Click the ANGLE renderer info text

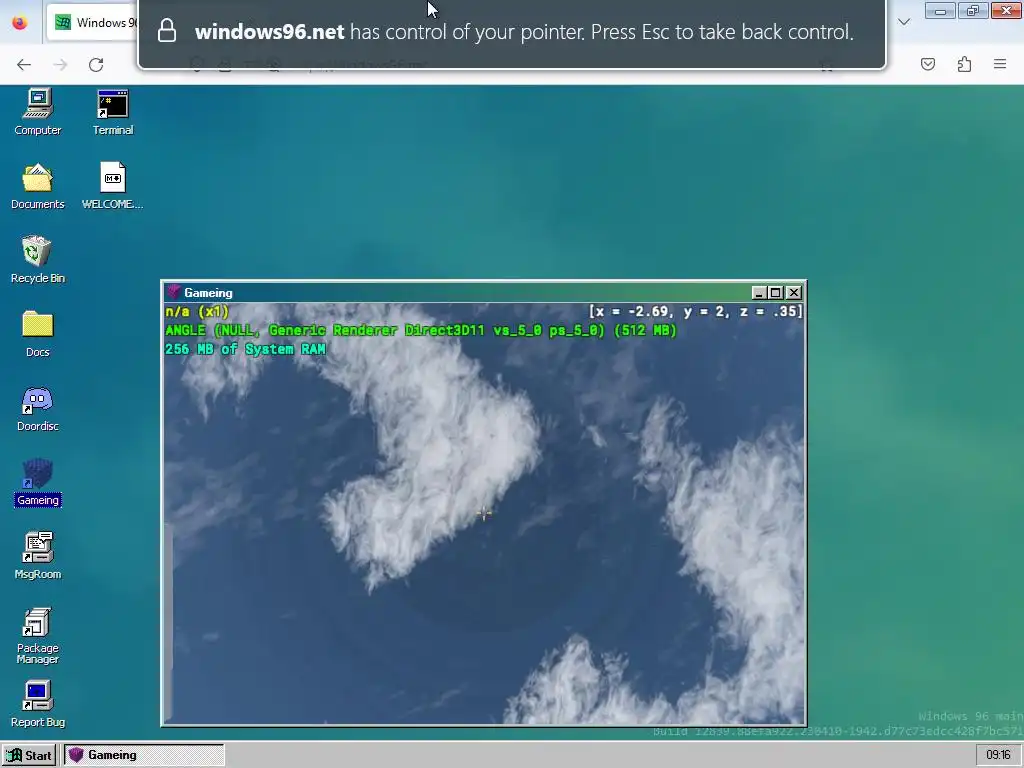pyautogui.click(x=421, y=330)
